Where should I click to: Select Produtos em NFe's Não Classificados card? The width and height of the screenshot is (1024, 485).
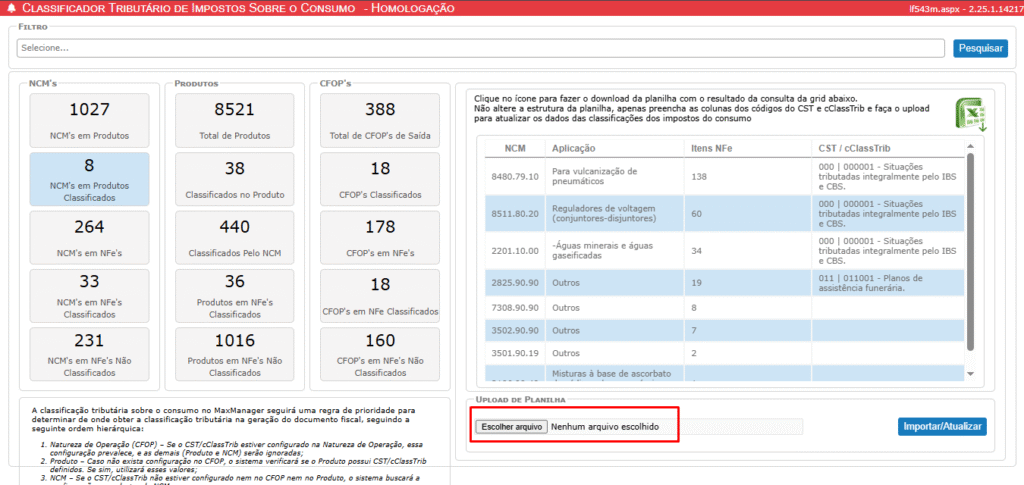pyautogui.click(x=235, y=352)
